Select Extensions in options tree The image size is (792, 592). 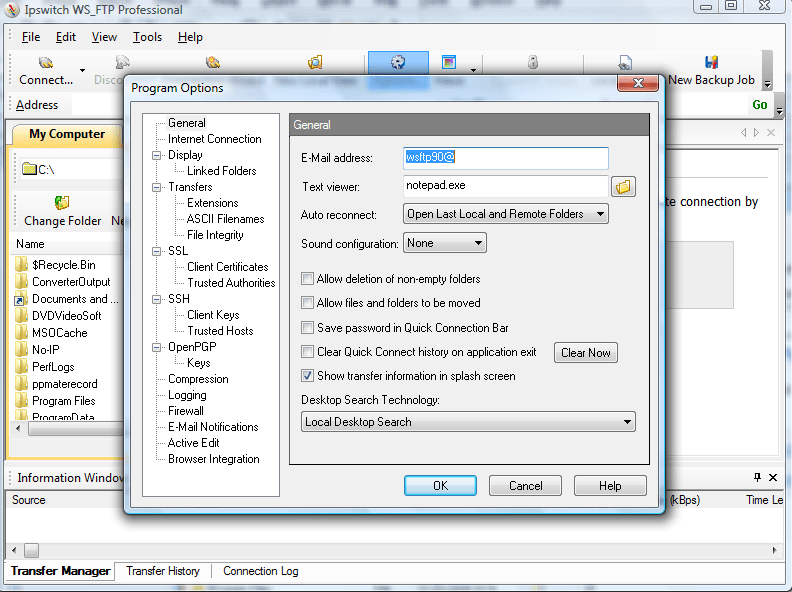point(213,203)
